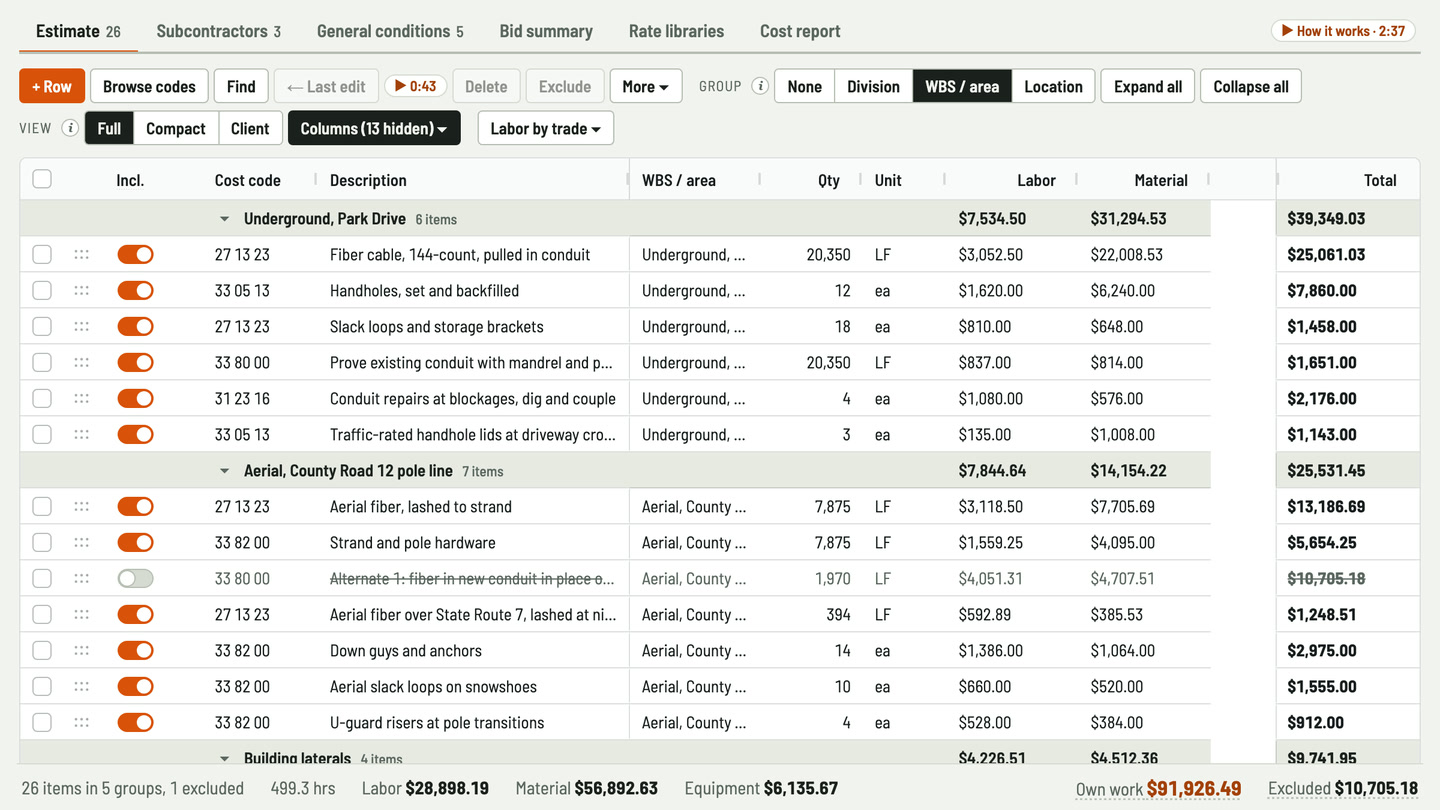
Task: Click the info icon next to VIEW
Action: coord(70,128)
